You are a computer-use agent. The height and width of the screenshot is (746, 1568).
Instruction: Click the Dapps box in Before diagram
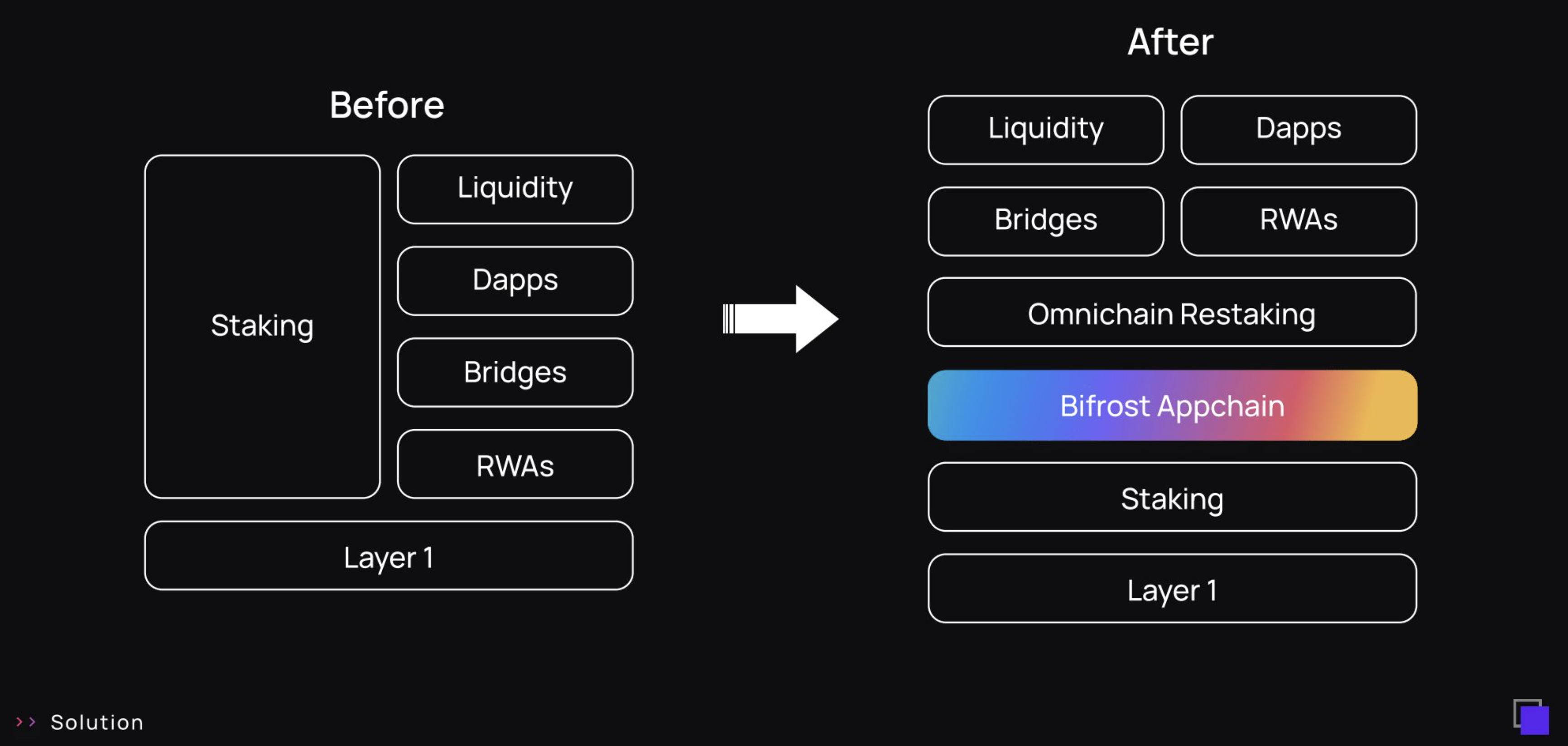tap(515, 281)
